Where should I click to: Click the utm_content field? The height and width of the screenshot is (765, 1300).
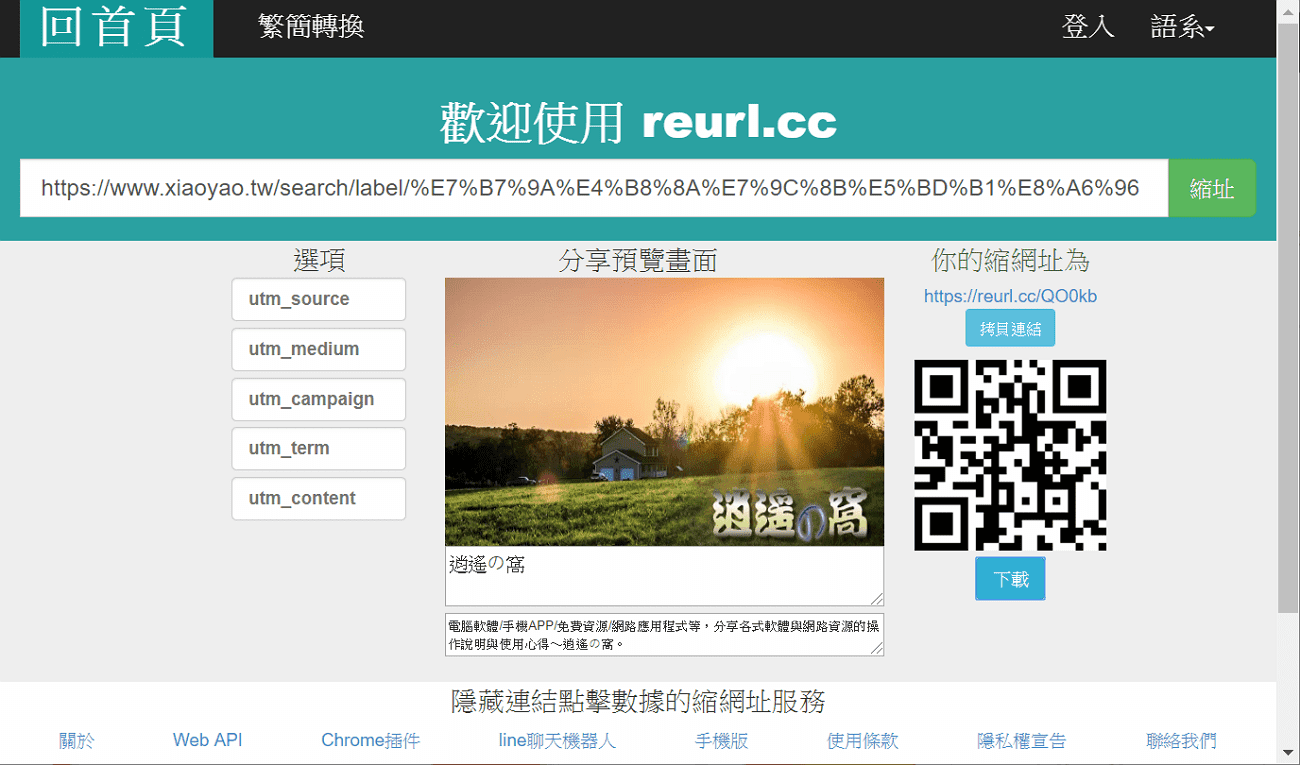pos(318,498)
